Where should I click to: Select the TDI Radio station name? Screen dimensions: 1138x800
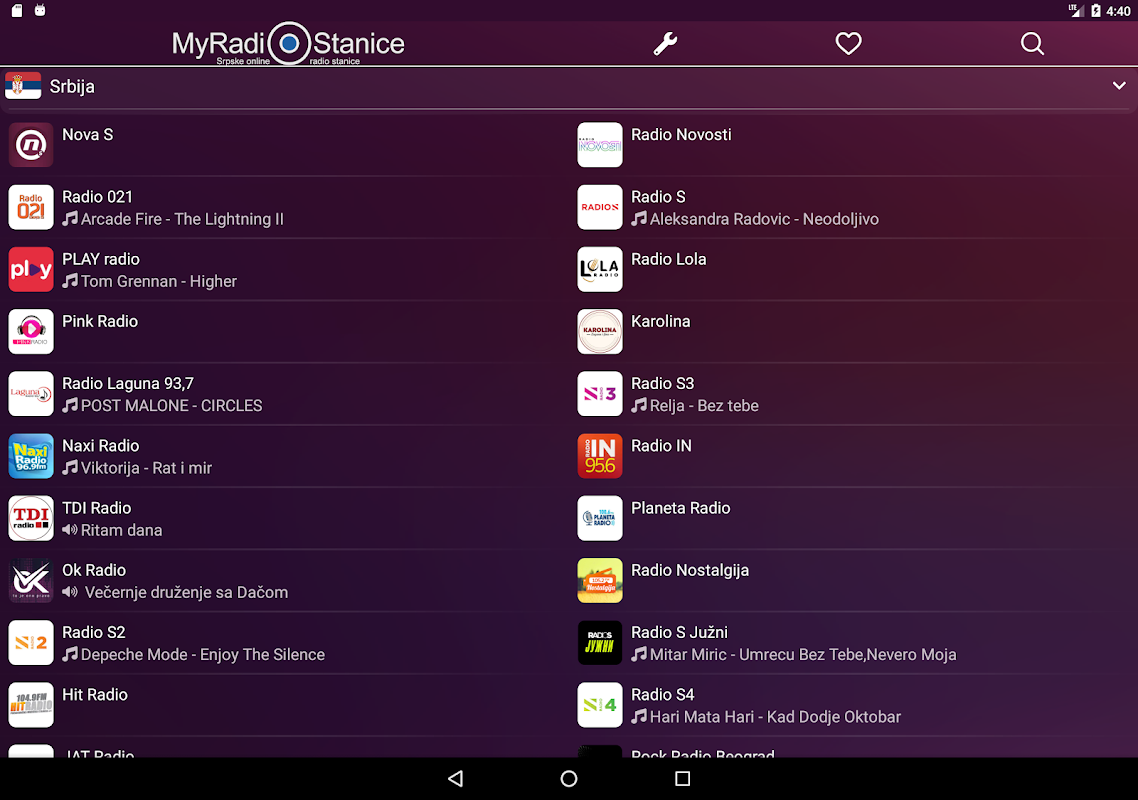97,508
